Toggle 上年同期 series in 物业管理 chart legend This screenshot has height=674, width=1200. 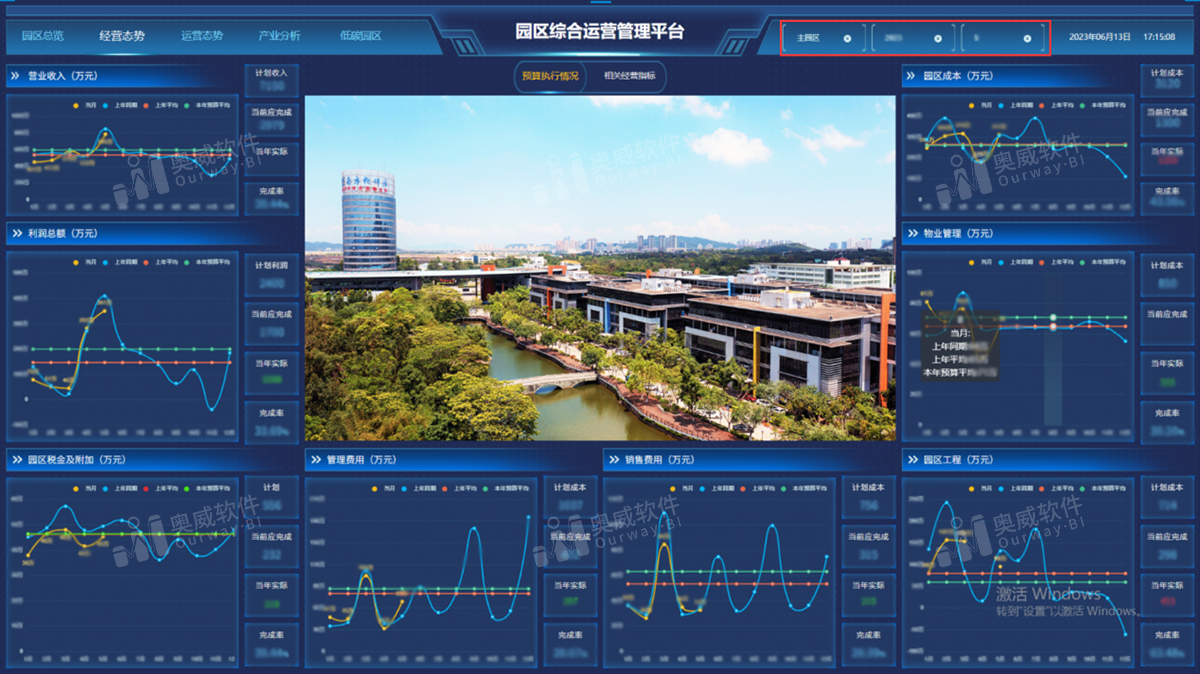(x=1016, y=262)
